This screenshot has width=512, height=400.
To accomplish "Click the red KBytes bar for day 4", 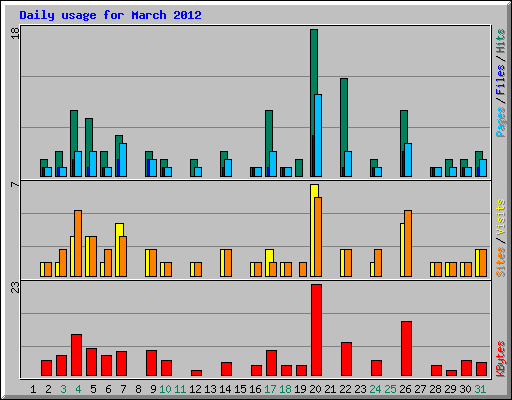I will tap(76, 355).
